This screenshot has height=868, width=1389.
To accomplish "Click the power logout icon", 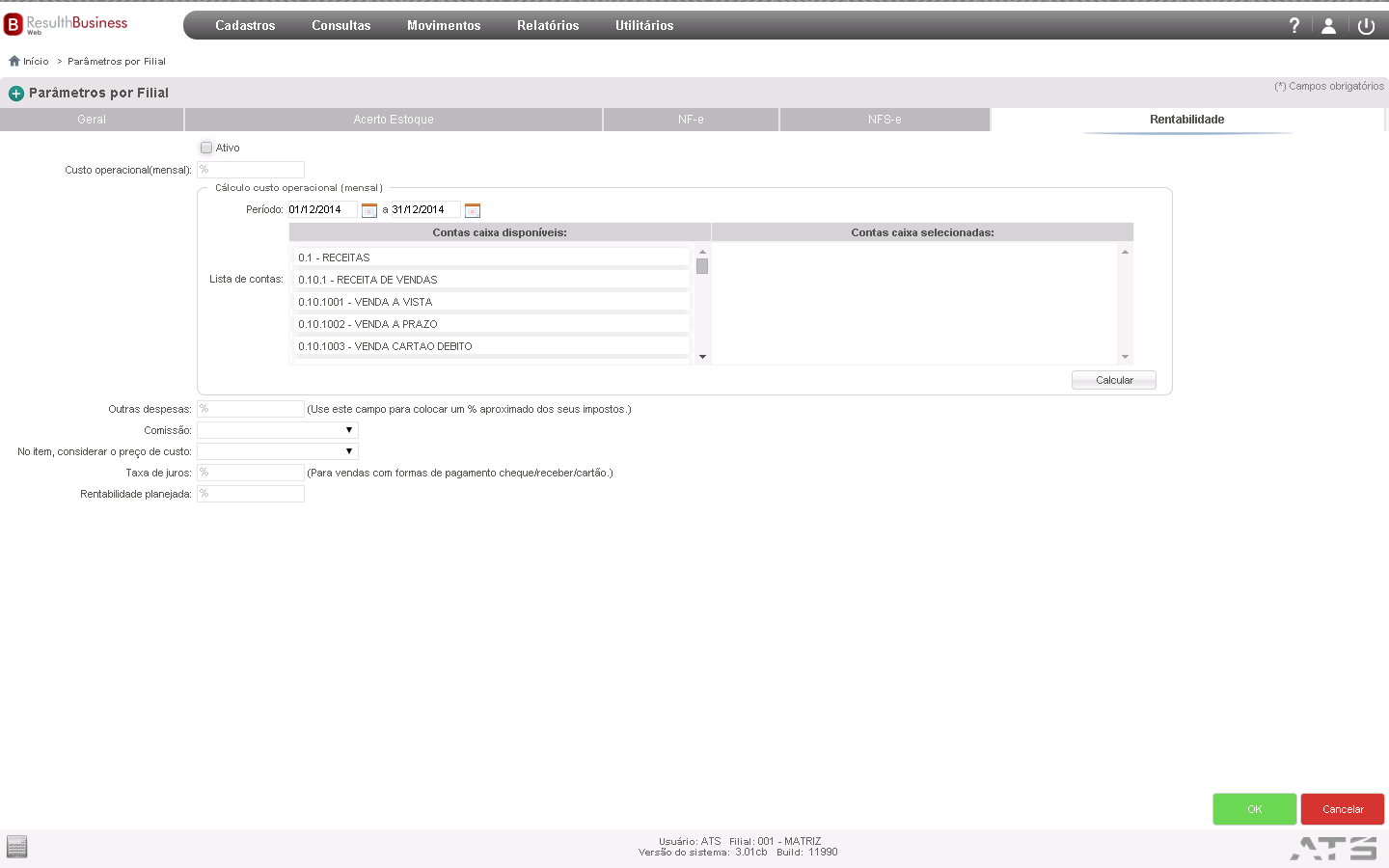I will tap(1366, 26).
